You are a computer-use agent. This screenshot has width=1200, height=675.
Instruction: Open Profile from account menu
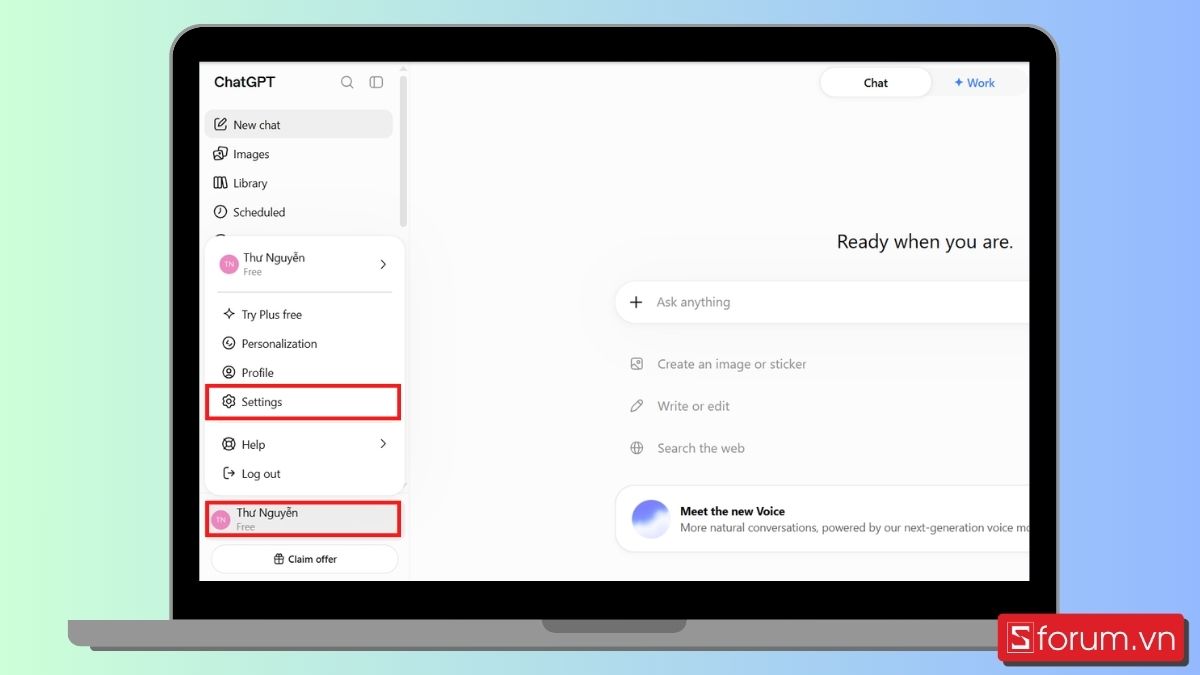pyautogui.click(x=304, y=372)
